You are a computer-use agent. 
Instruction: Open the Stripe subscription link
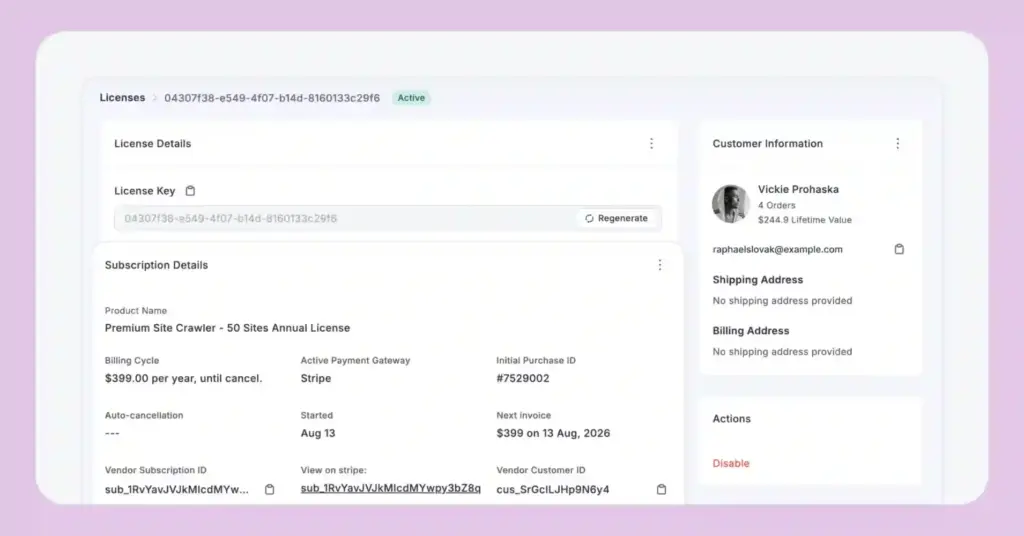click(390, 488)
